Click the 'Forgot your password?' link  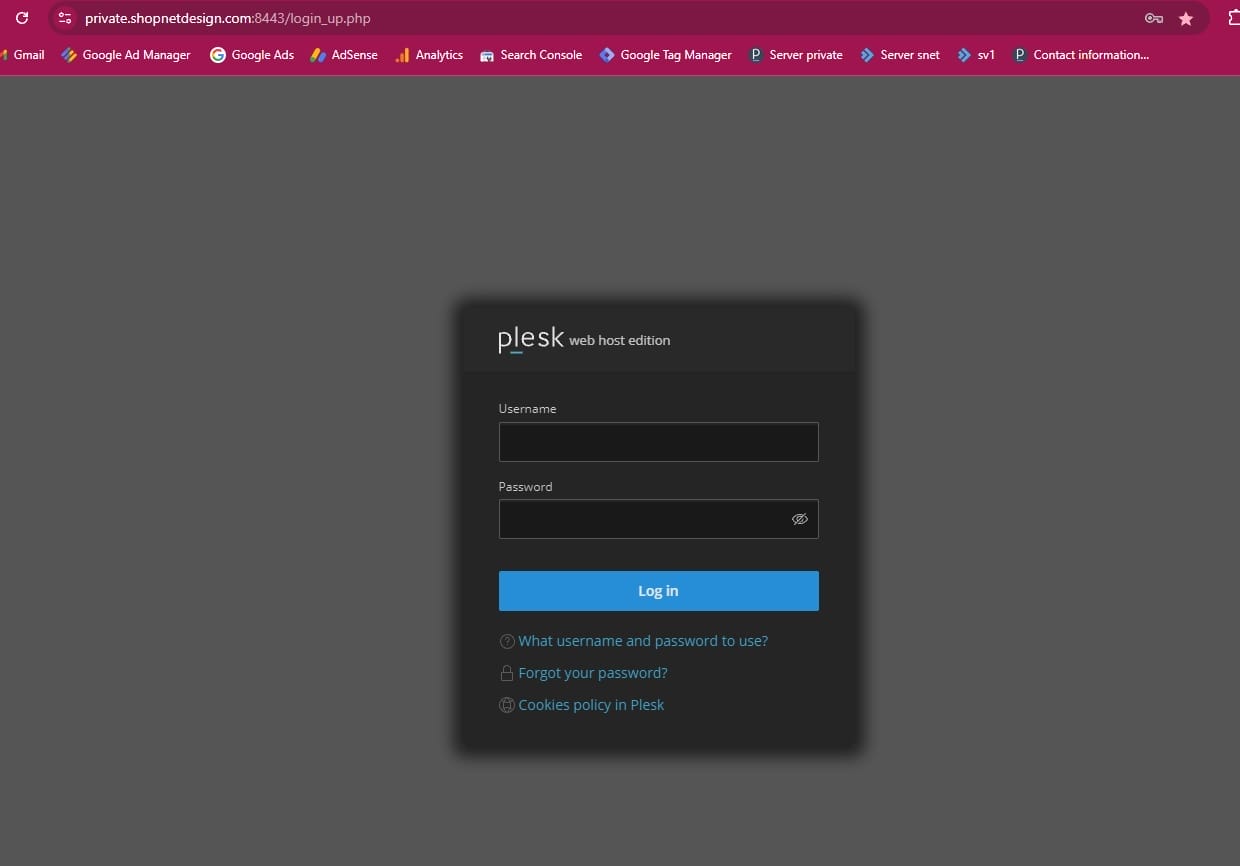click(x=593, y=673)
